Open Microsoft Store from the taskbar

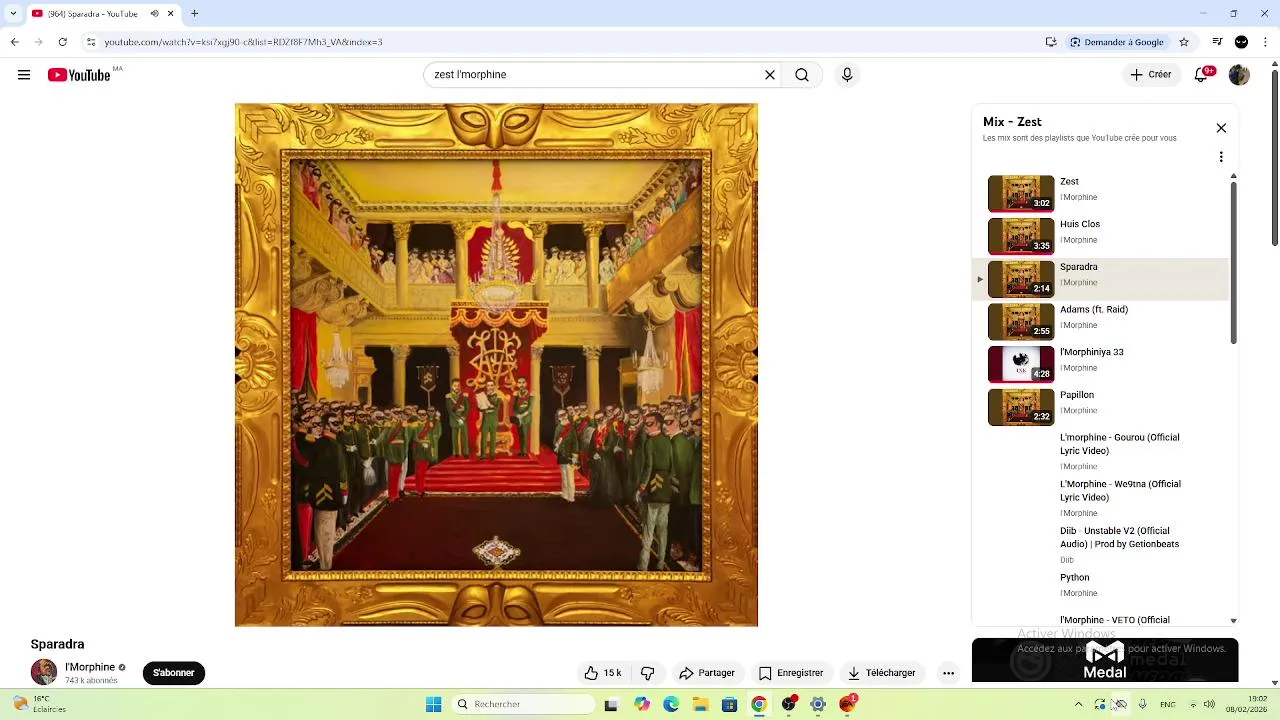click(729, 704)
